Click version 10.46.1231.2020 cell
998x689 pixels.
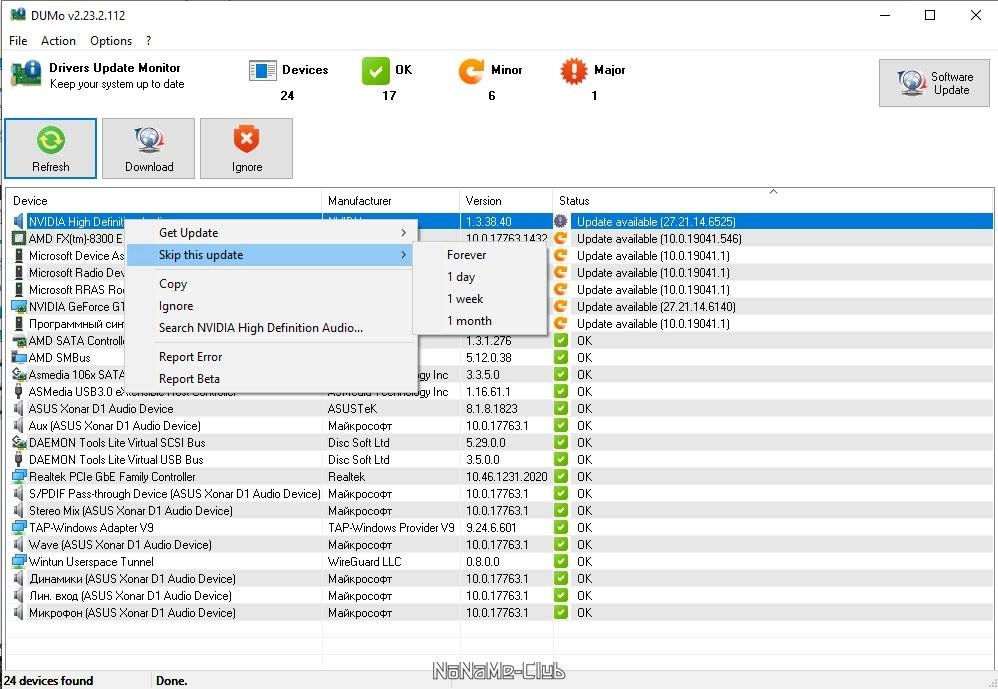click(x=506, y=477)
